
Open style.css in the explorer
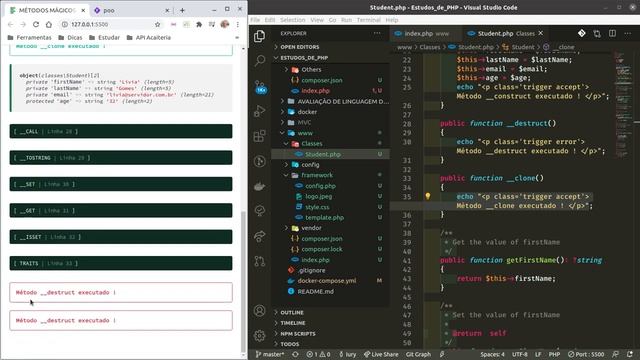point(317,207)
